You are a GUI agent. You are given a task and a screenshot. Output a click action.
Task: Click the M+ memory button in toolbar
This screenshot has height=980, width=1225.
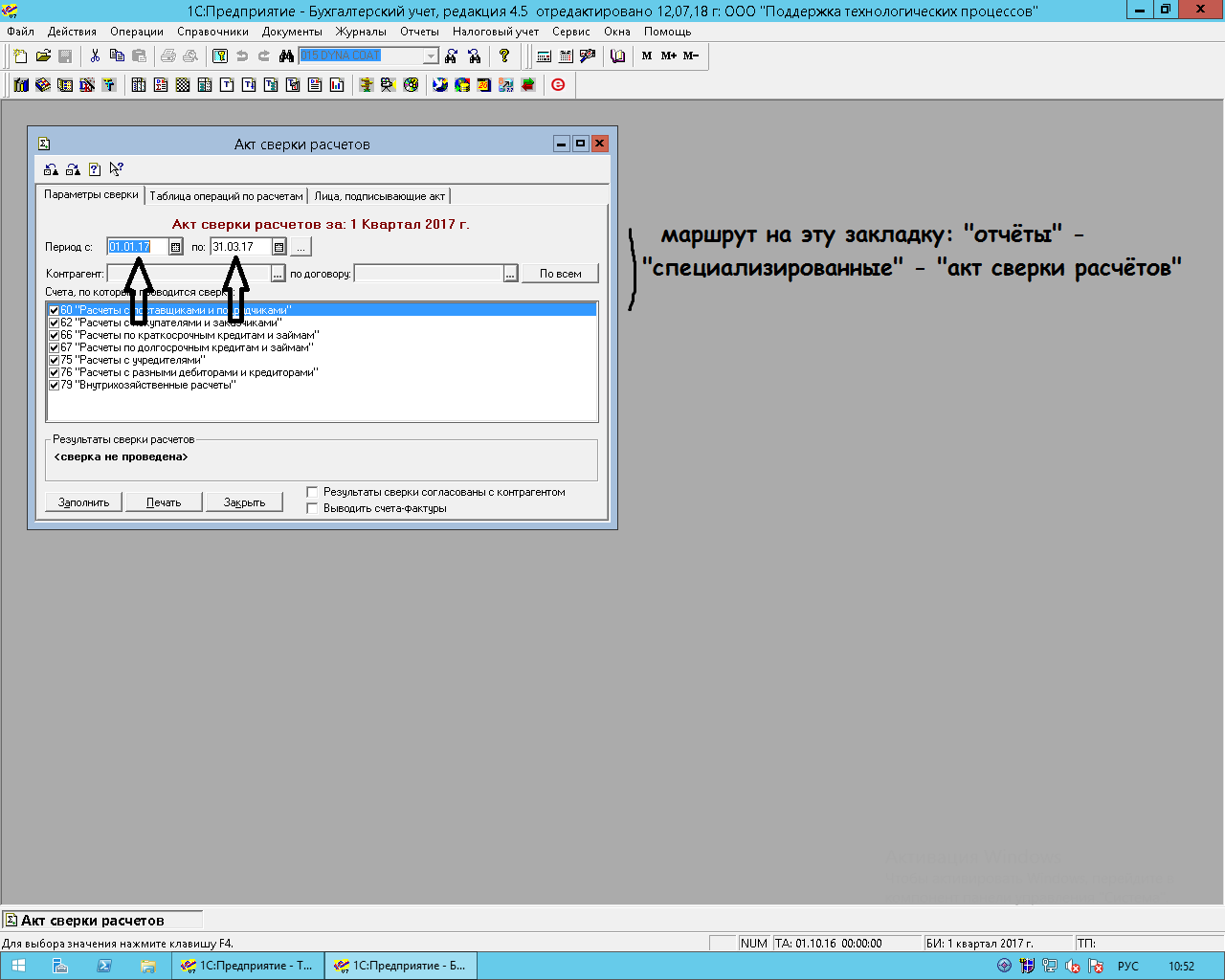tap(668, 56)
